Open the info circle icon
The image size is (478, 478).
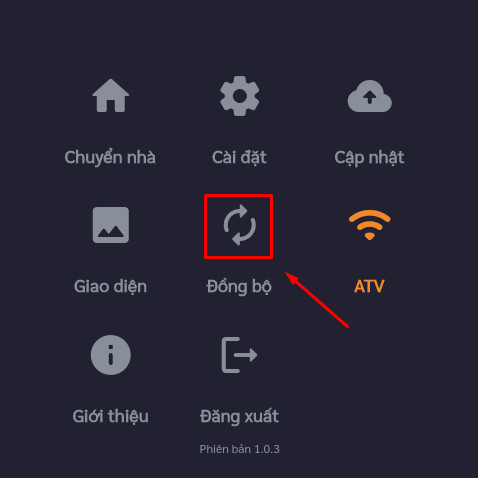coord(111,355)
